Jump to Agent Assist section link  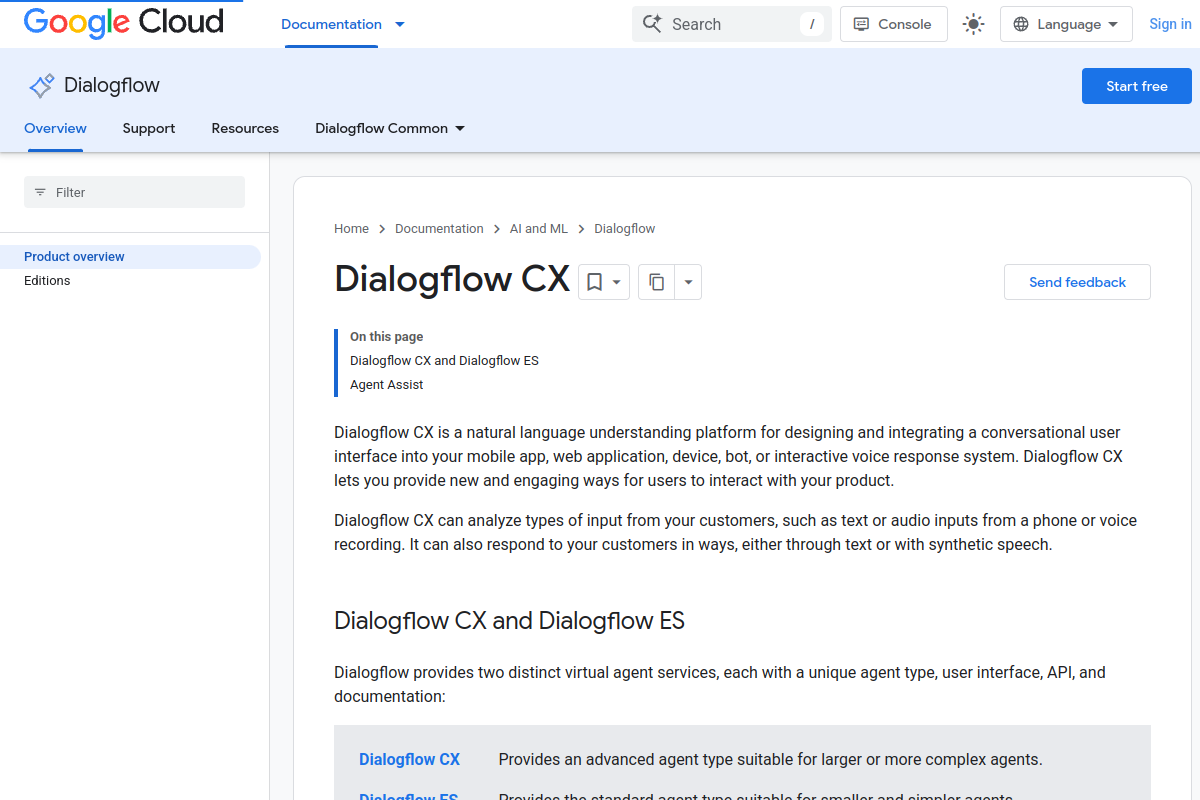point(387,385)
